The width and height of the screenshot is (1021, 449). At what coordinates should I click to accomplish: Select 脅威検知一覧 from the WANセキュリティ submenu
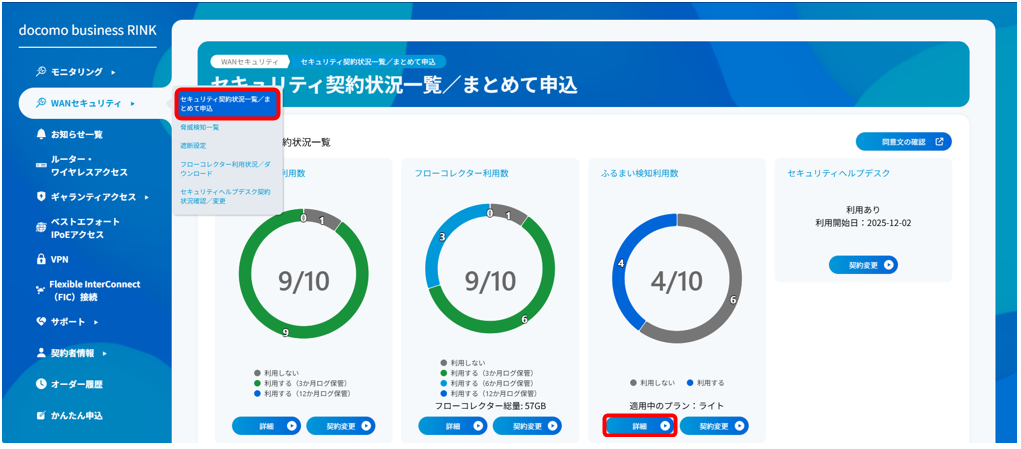[x=200, y=128]
